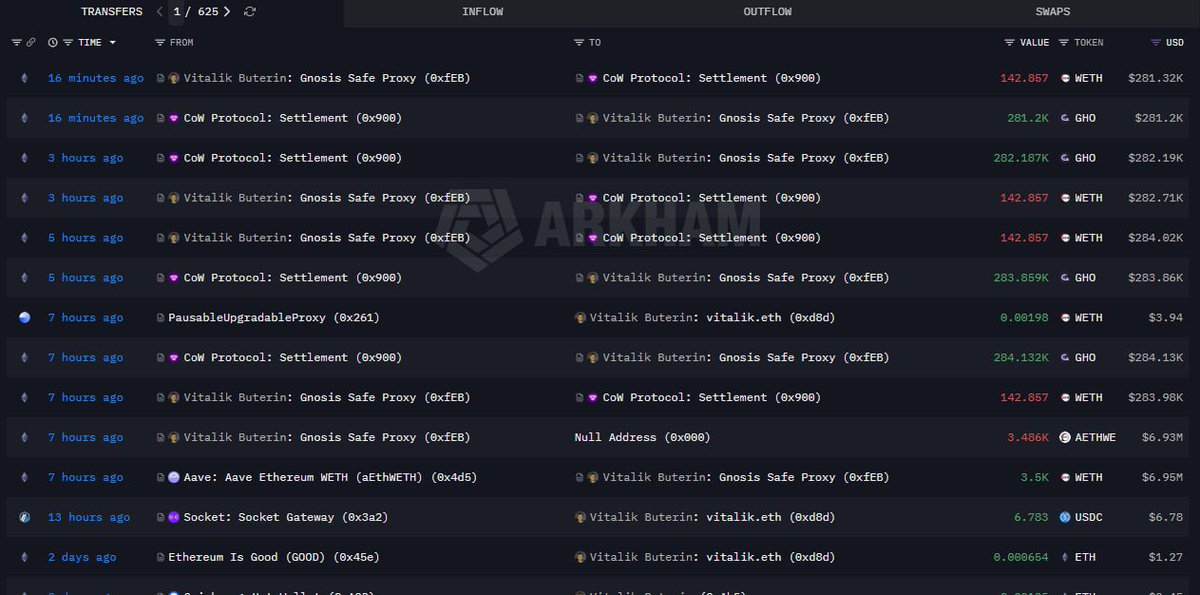Go to next page of transfers
The height and width of the screenshot is (595, 1200).
click(227, 12)
